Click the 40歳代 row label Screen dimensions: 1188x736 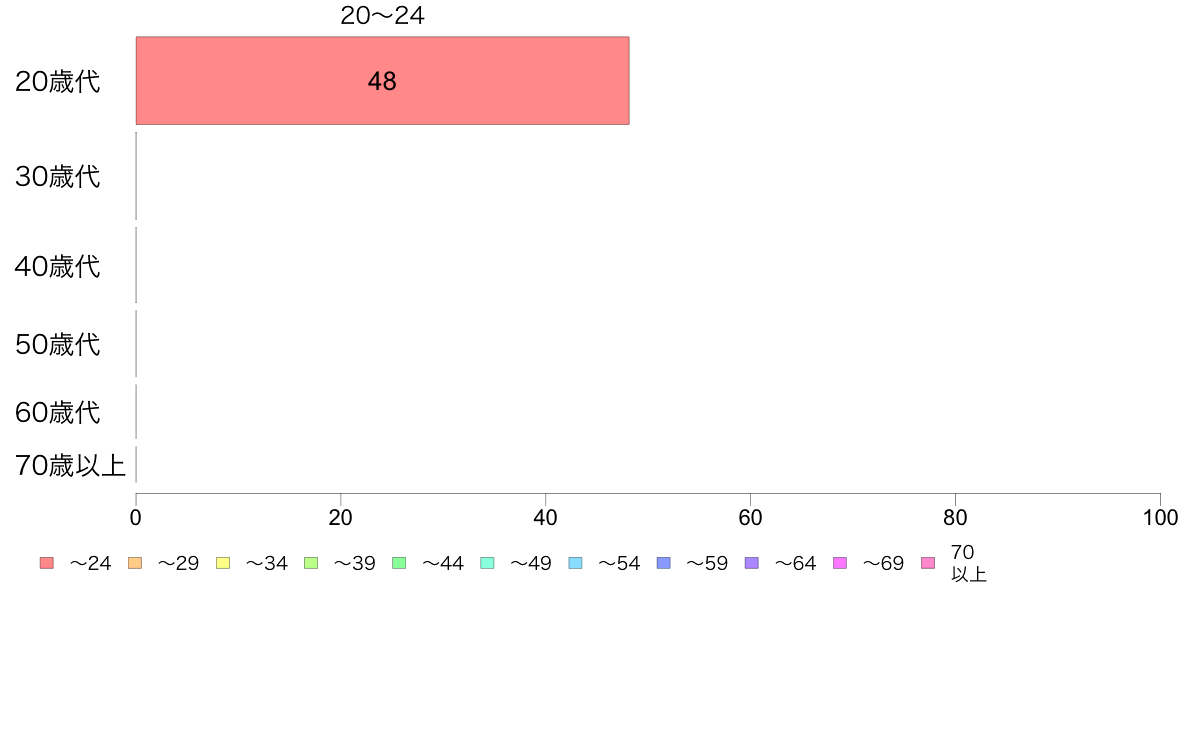(x=58, y=267)
